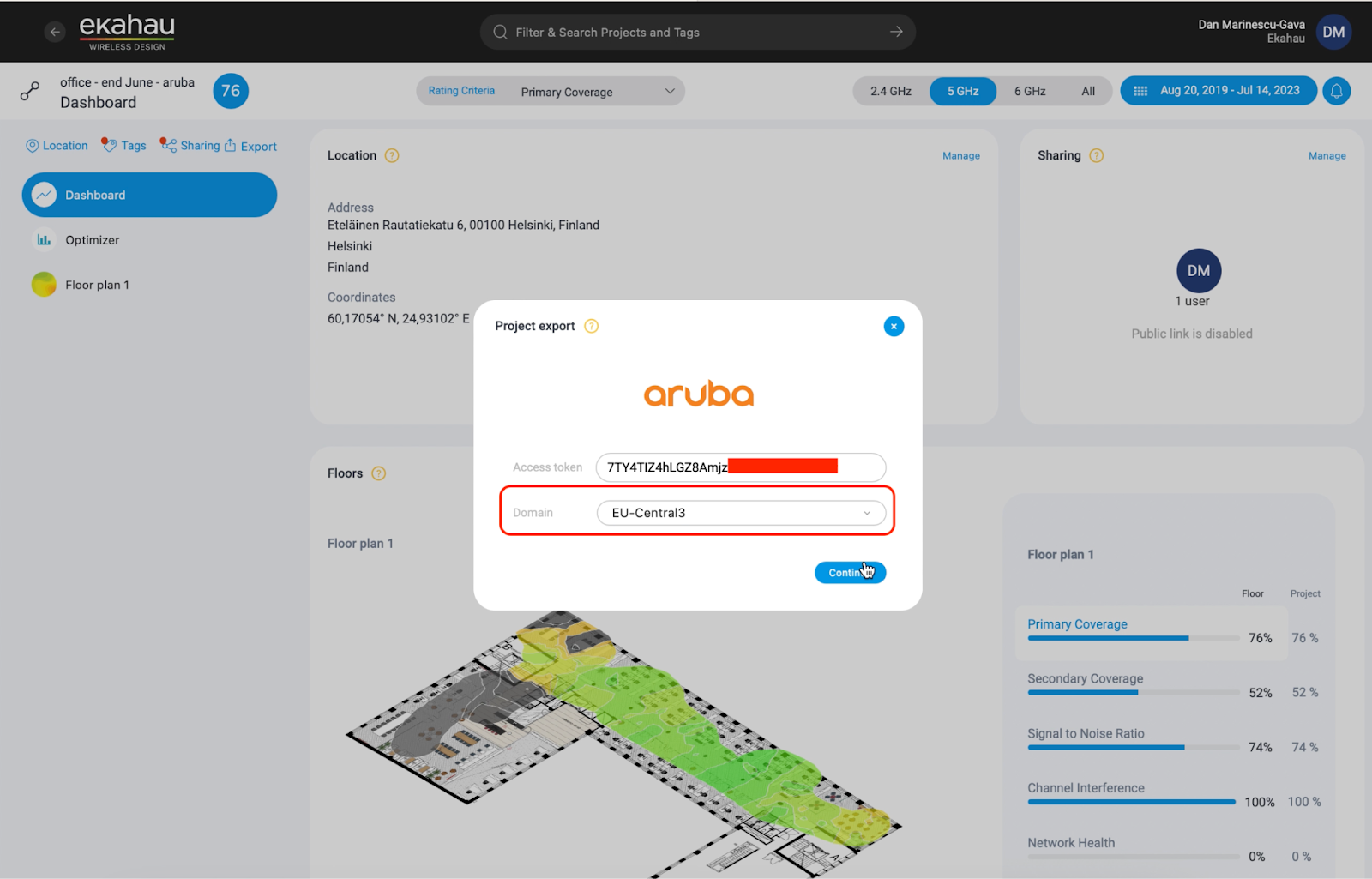The width and height of the screenshot is (1372, 879).
Task: Click help icon next to Sharing heading
Action: pyautogui.click(x=1096, y=155)
